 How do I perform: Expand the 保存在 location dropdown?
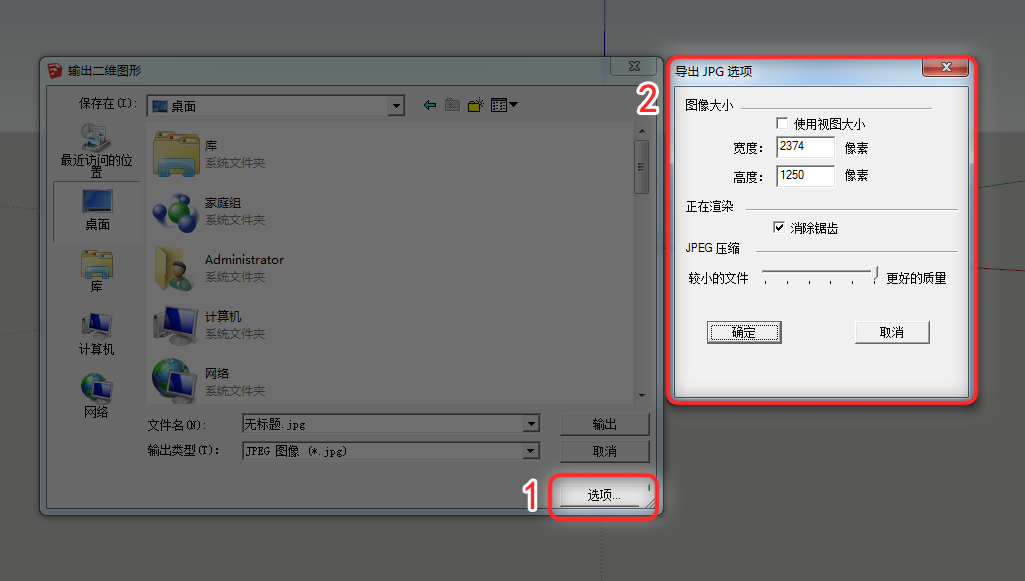coord(395,105)
